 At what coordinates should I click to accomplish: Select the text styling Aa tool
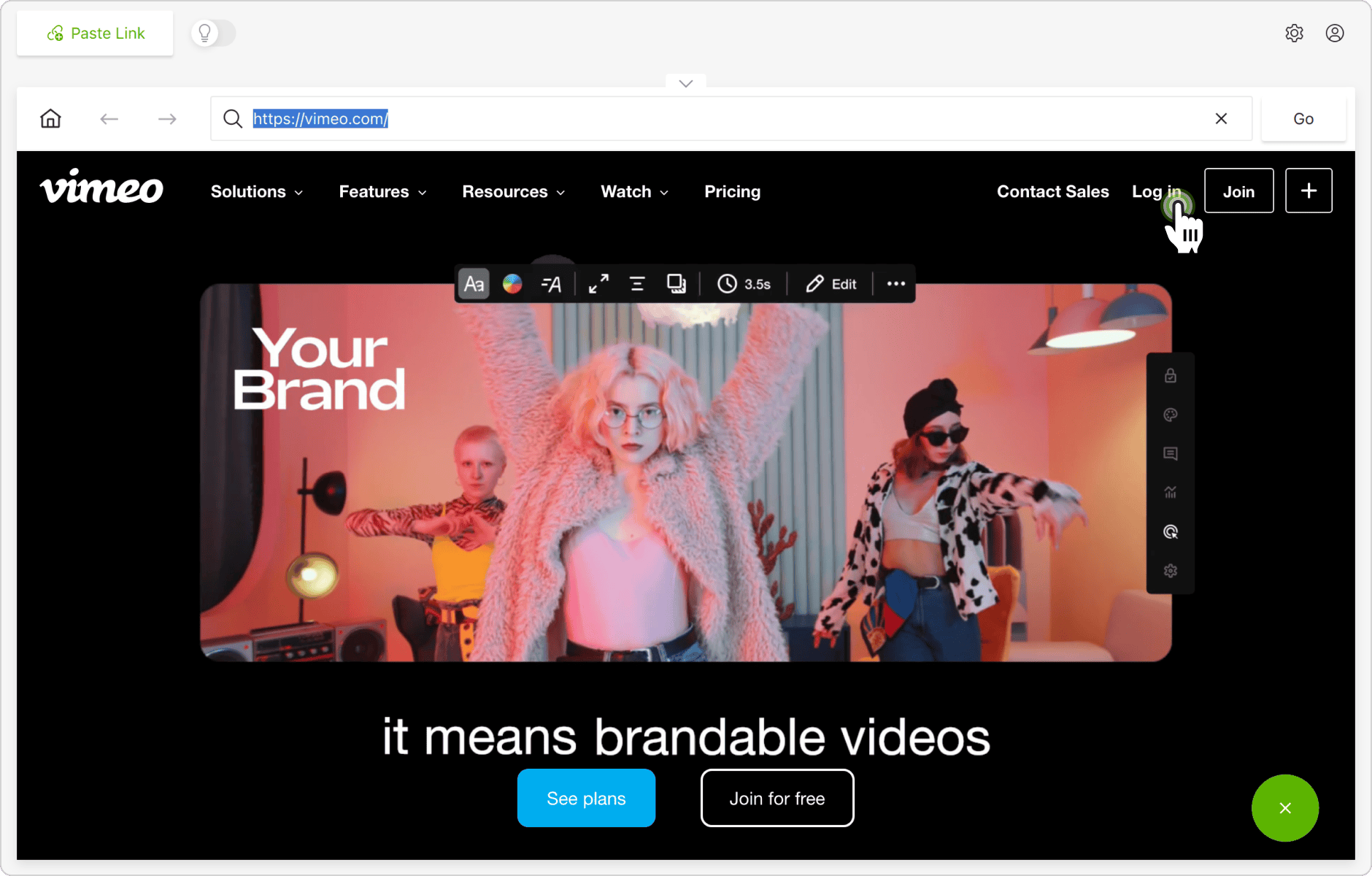click(x=473, y=284)
